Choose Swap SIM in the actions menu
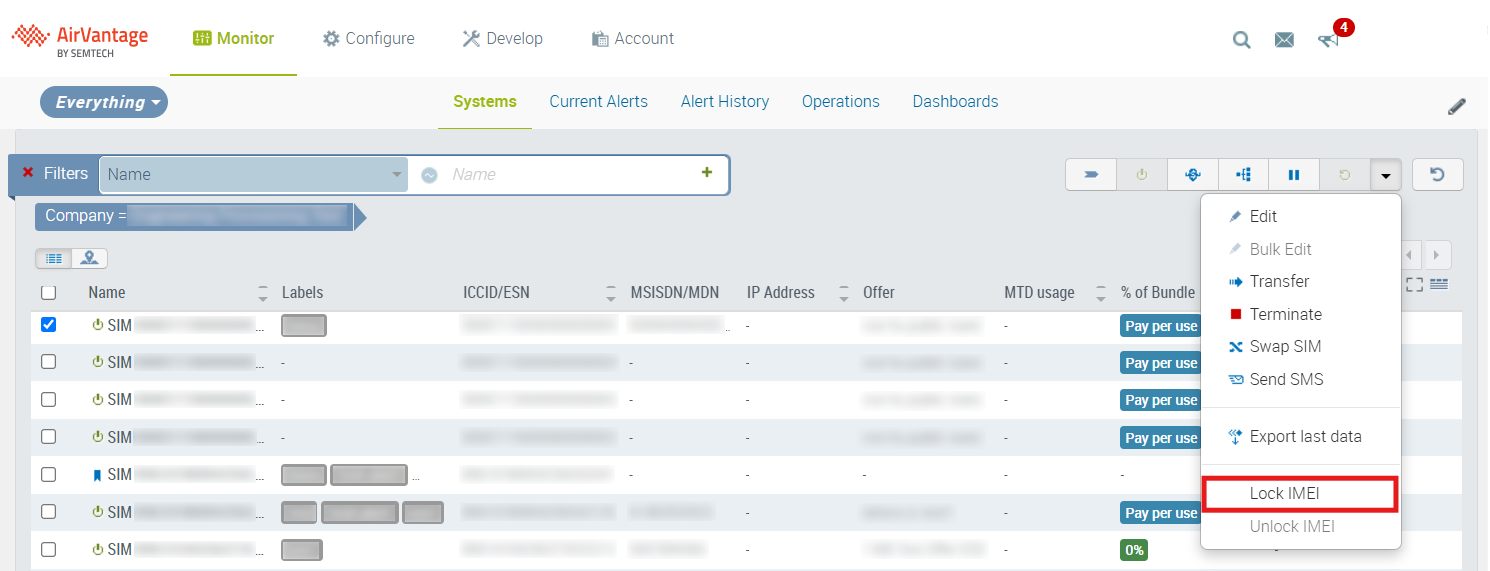 [x=1285, y=347]
